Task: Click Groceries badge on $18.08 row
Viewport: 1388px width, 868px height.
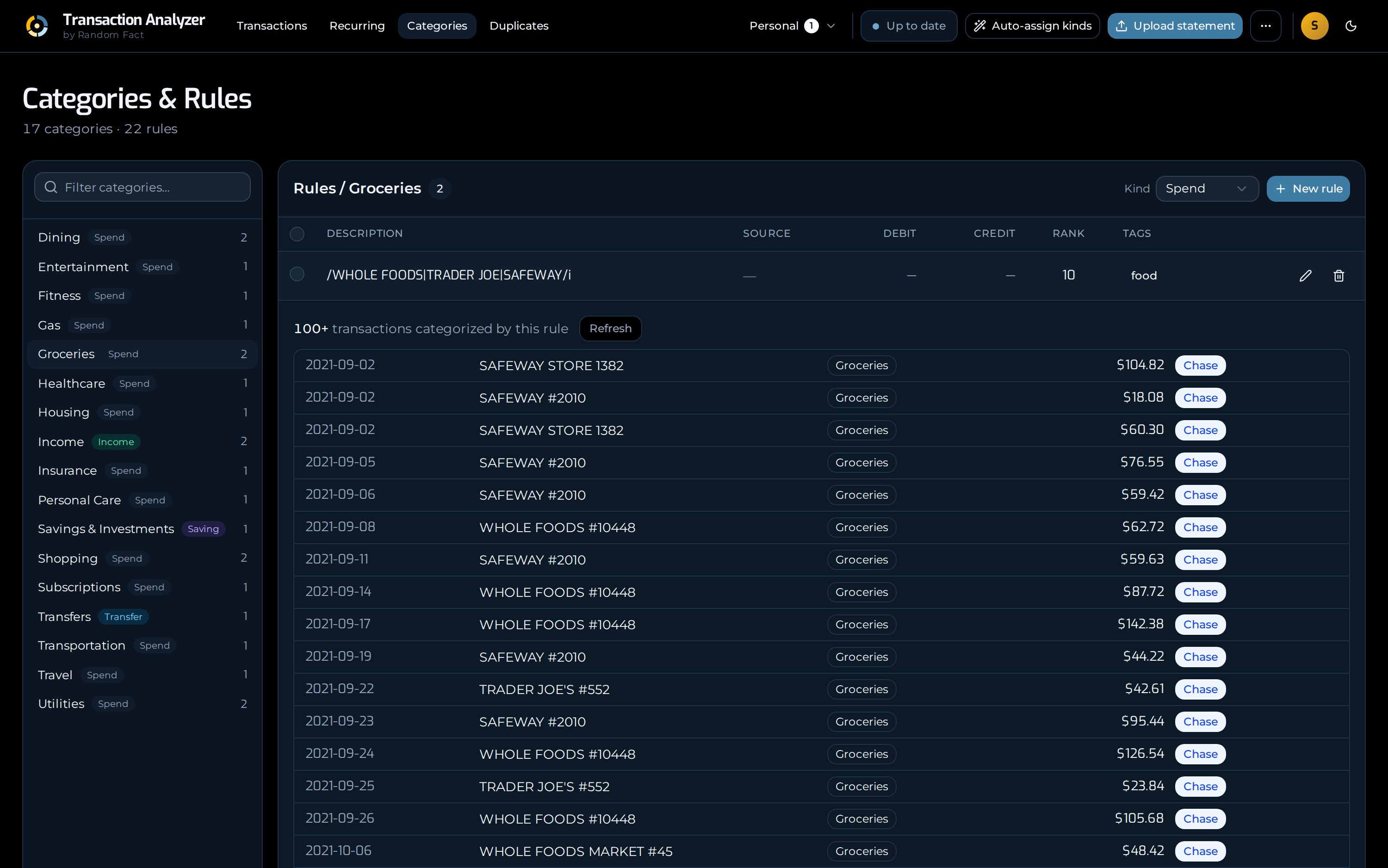Action: [x=861, y=398]
